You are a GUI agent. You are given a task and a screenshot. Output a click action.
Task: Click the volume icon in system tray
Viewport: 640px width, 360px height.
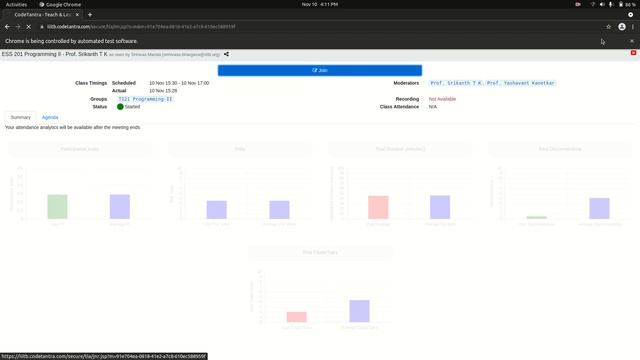coord(602,4)
